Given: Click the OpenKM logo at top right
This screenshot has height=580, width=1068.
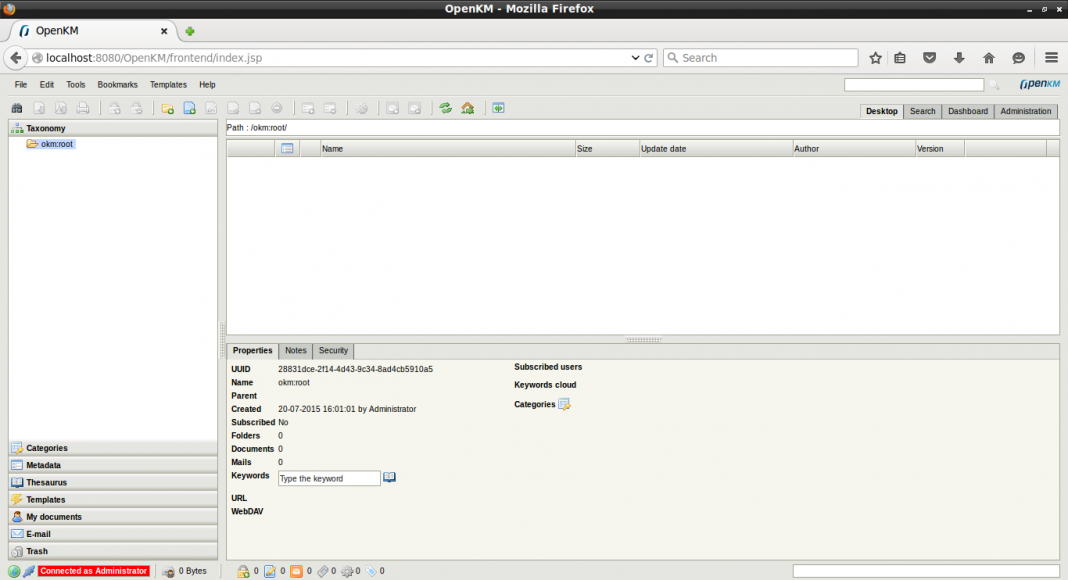Looking at the screenshot, I should (1040, 84).
